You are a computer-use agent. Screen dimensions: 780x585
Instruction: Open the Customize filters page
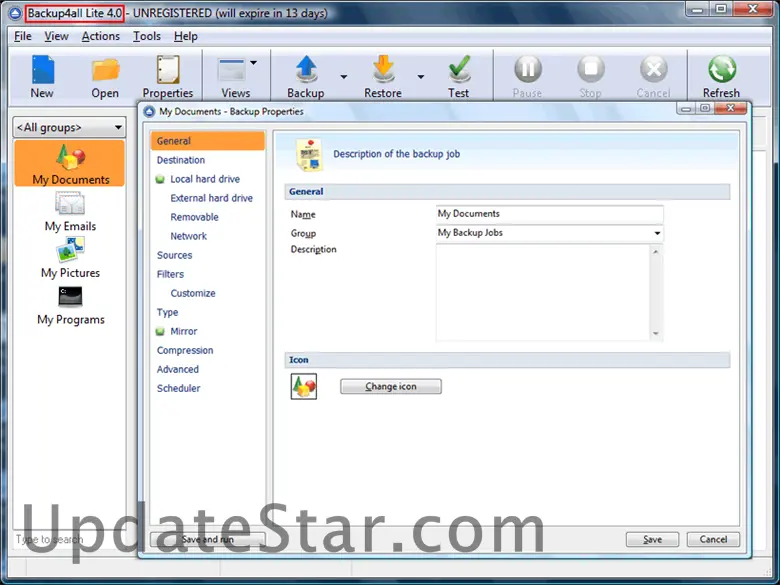193,293
